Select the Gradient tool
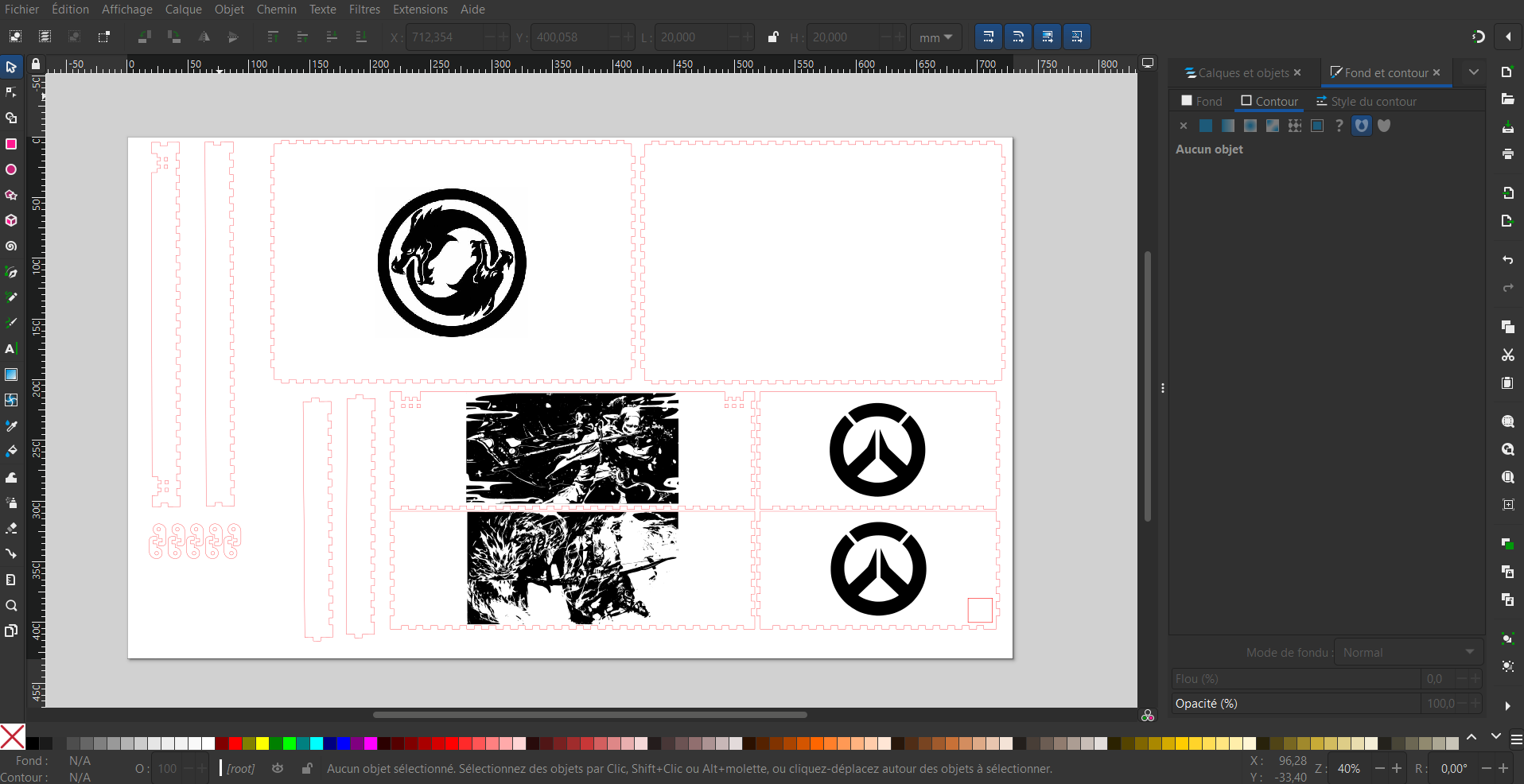1524x784 pixels. coord(11,375)
